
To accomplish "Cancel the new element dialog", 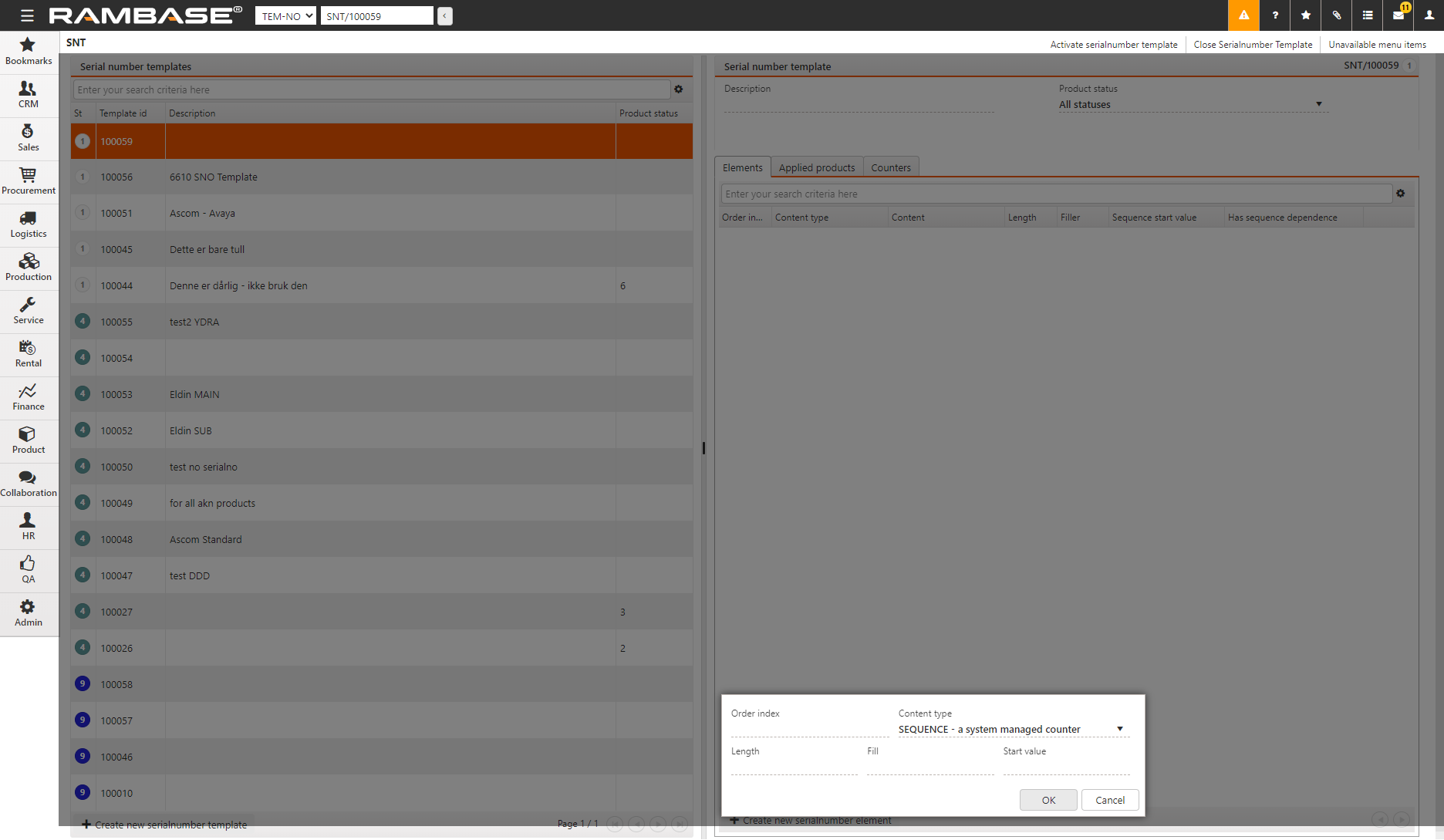I will click(x=1110, y=800).
